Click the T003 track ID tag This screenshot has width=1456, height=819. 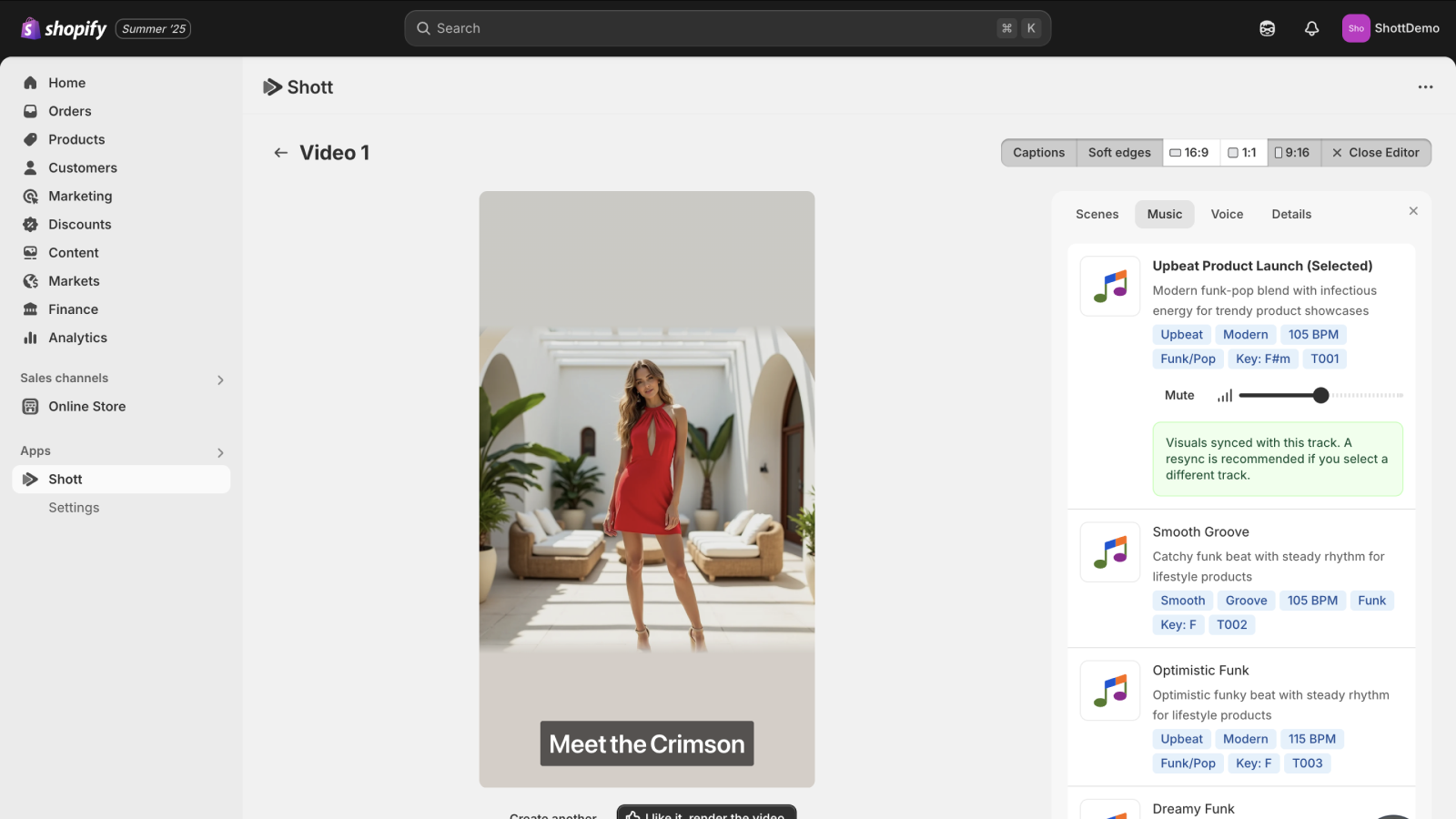[1308, 763]
